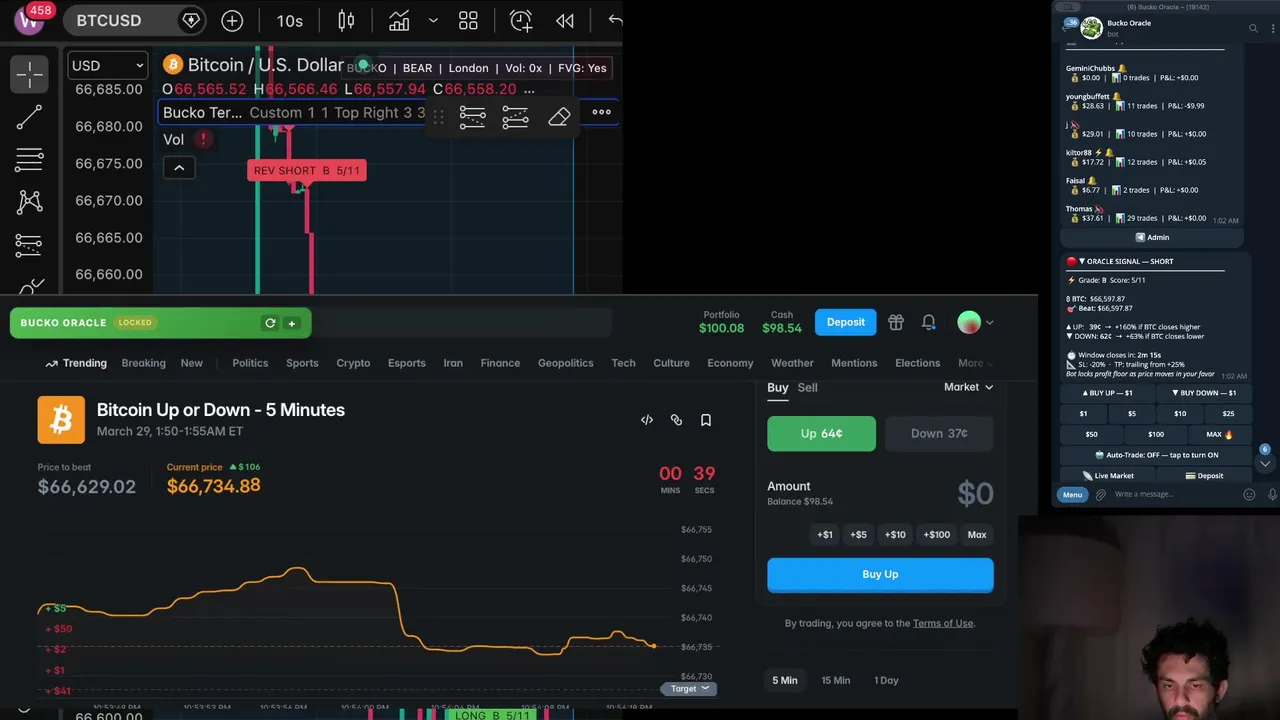1280x720 pixels.
Task: Open the Market order type dropdown
Action: tap(968, 387)
